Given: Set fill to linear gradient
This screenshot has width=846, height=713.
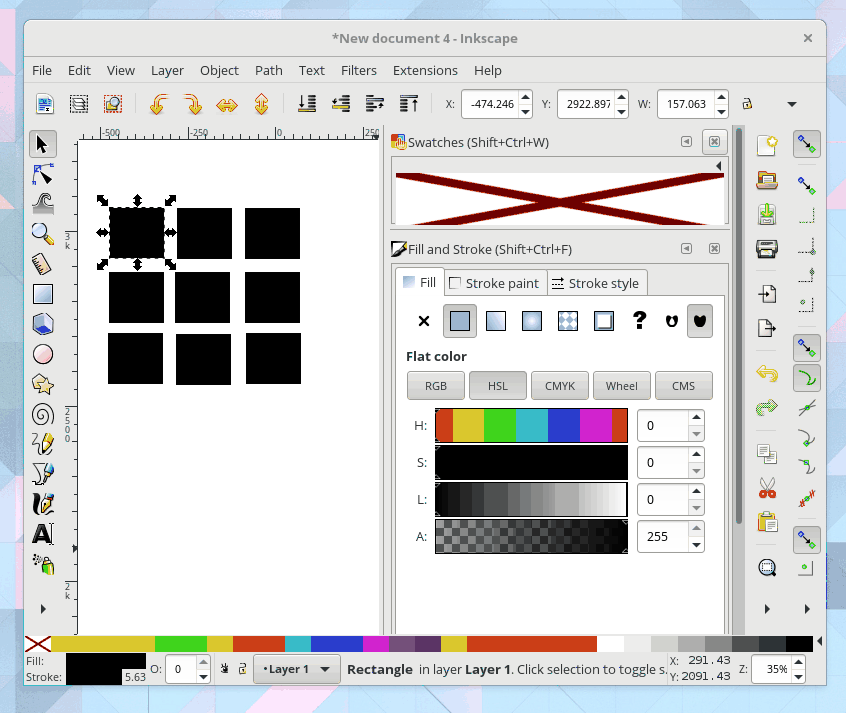Looking at the screenshot, I should click(x=495, y=320).
